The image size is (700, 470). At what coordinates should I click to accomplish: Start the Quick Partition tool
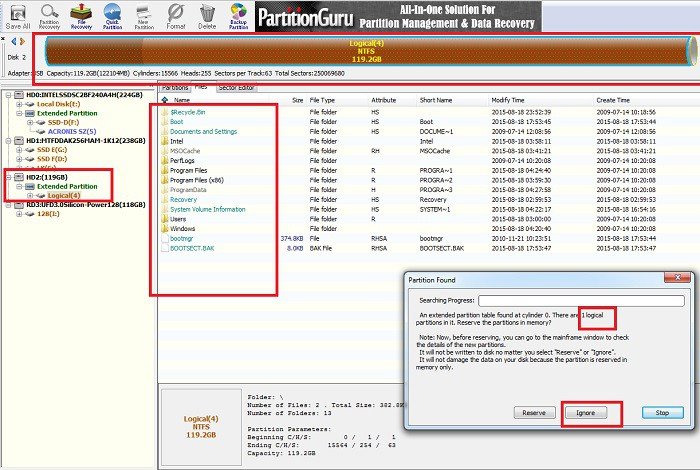click(112, 16)
